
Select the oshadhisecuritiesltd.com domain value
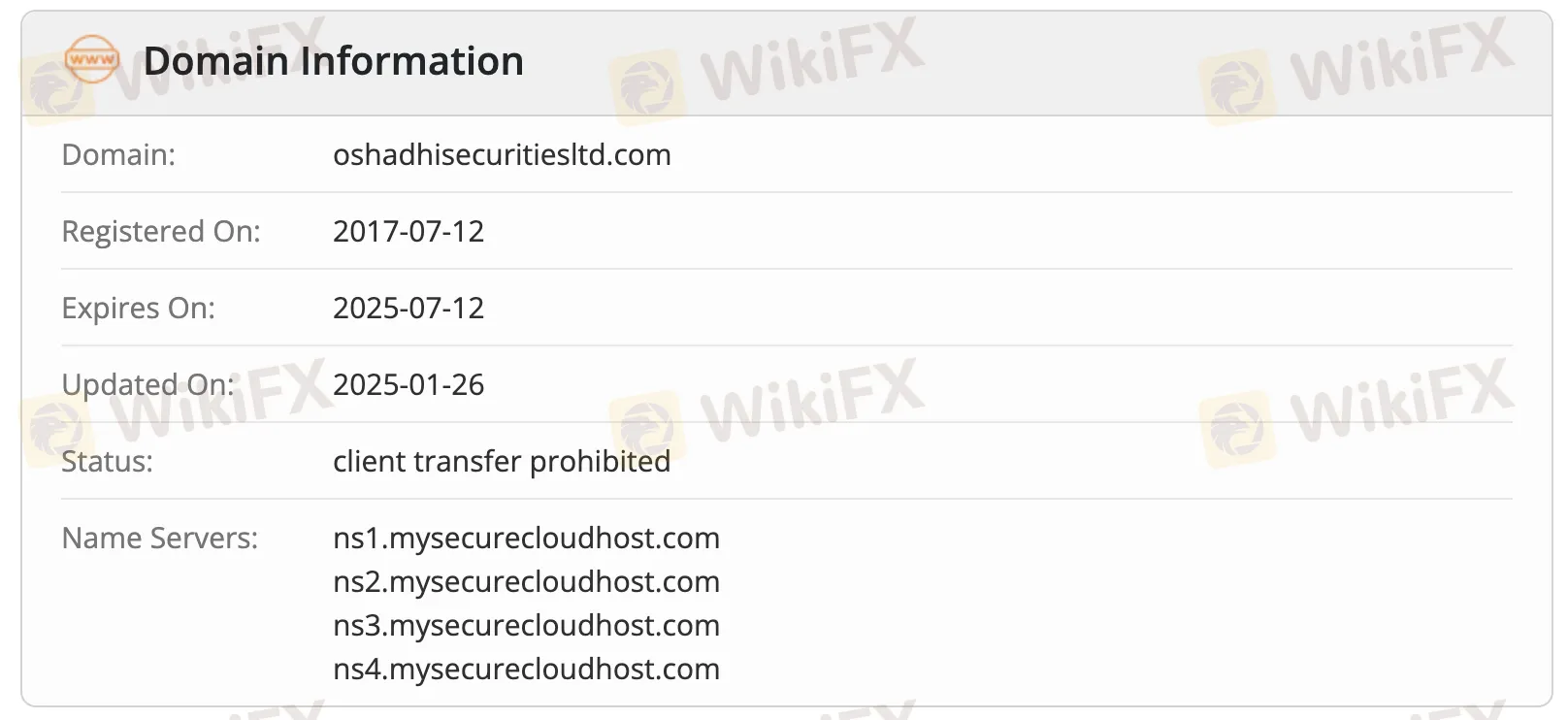click(x=502, y=155)
